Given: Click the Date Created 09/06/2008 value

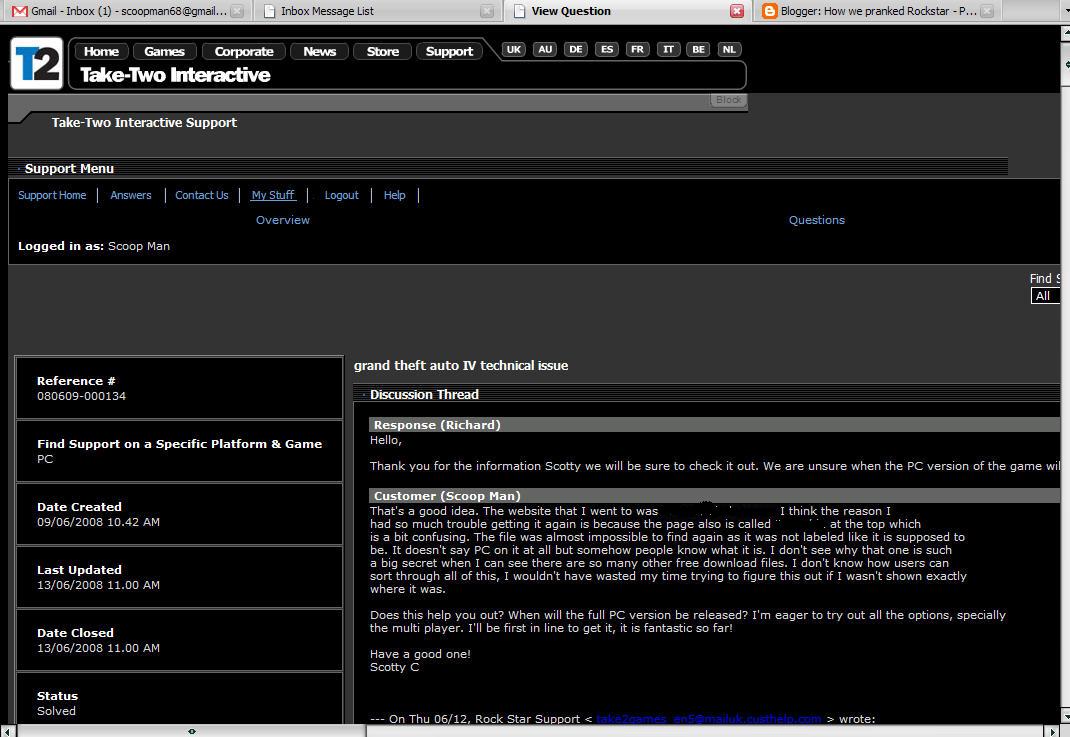Looking at the screenshot, I should 98,522.
